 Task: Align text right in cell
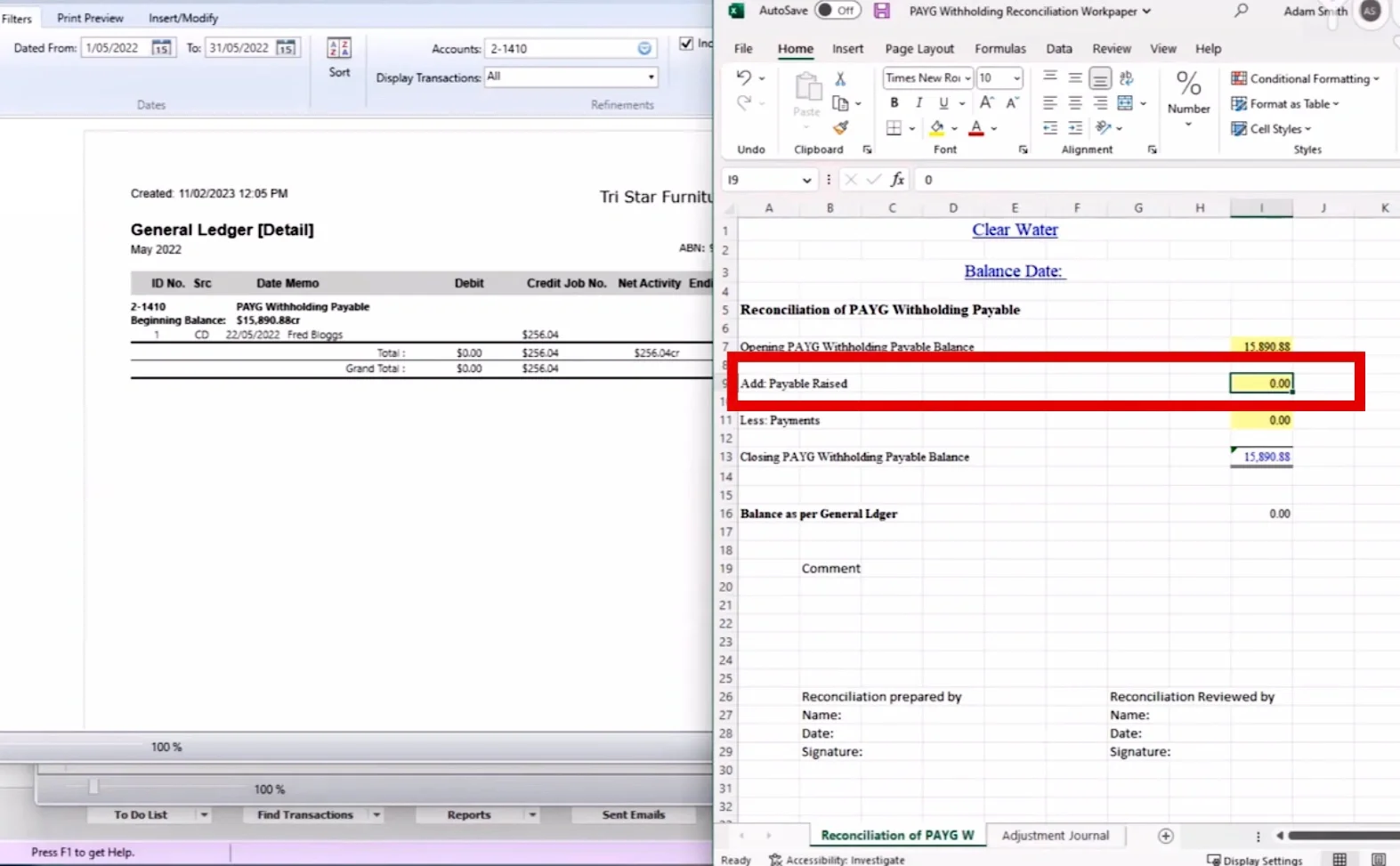click(x=1100, y=103)
